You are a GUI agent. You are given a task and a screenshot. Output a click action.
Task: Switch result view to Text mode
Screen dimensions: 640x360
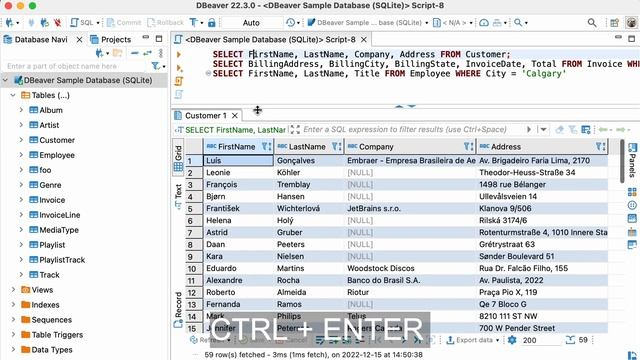(x=178, y=196)
